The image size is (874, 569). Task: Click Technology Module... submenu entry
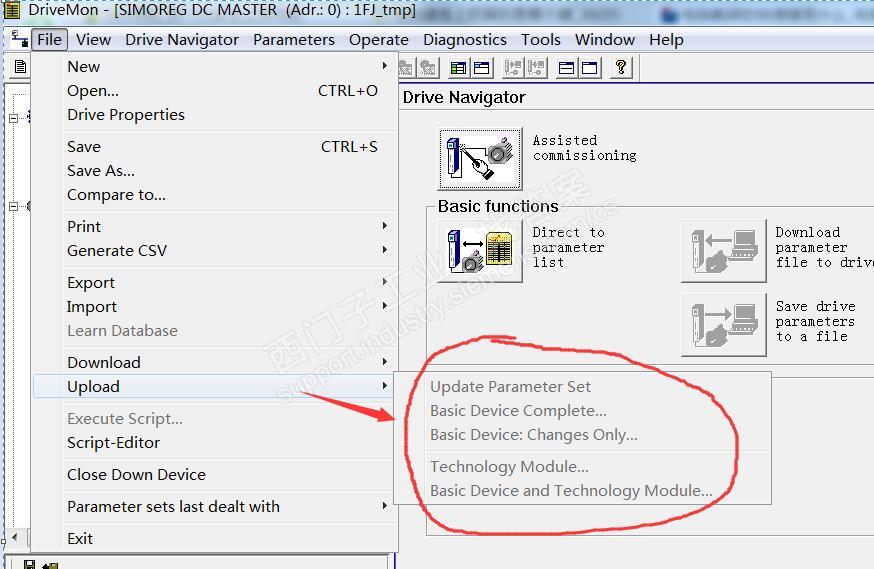point(583,466)
